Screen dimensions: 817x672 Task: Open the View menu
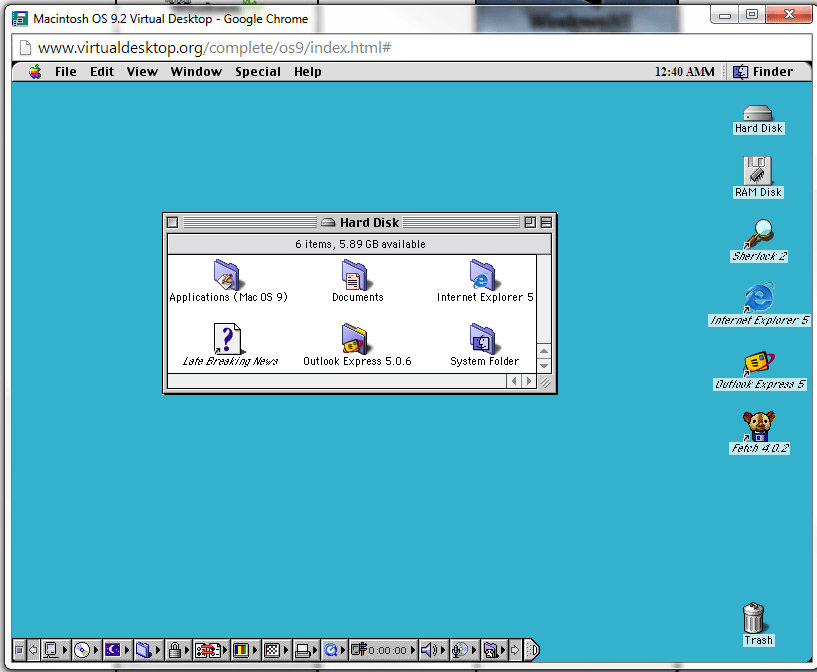pyautogui.click(x=142, y=72)
